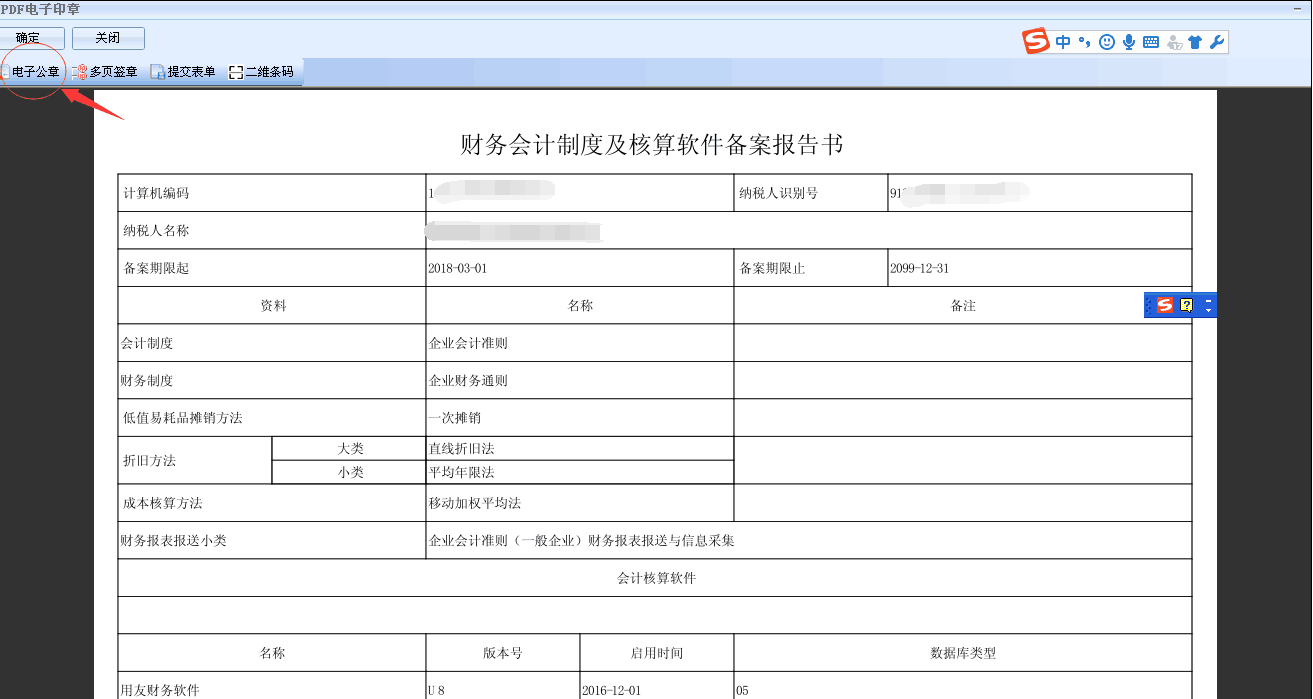Click the 关闭 close button
The height and width of the screenshot is (699, 1313).
(x=108, y=38)
